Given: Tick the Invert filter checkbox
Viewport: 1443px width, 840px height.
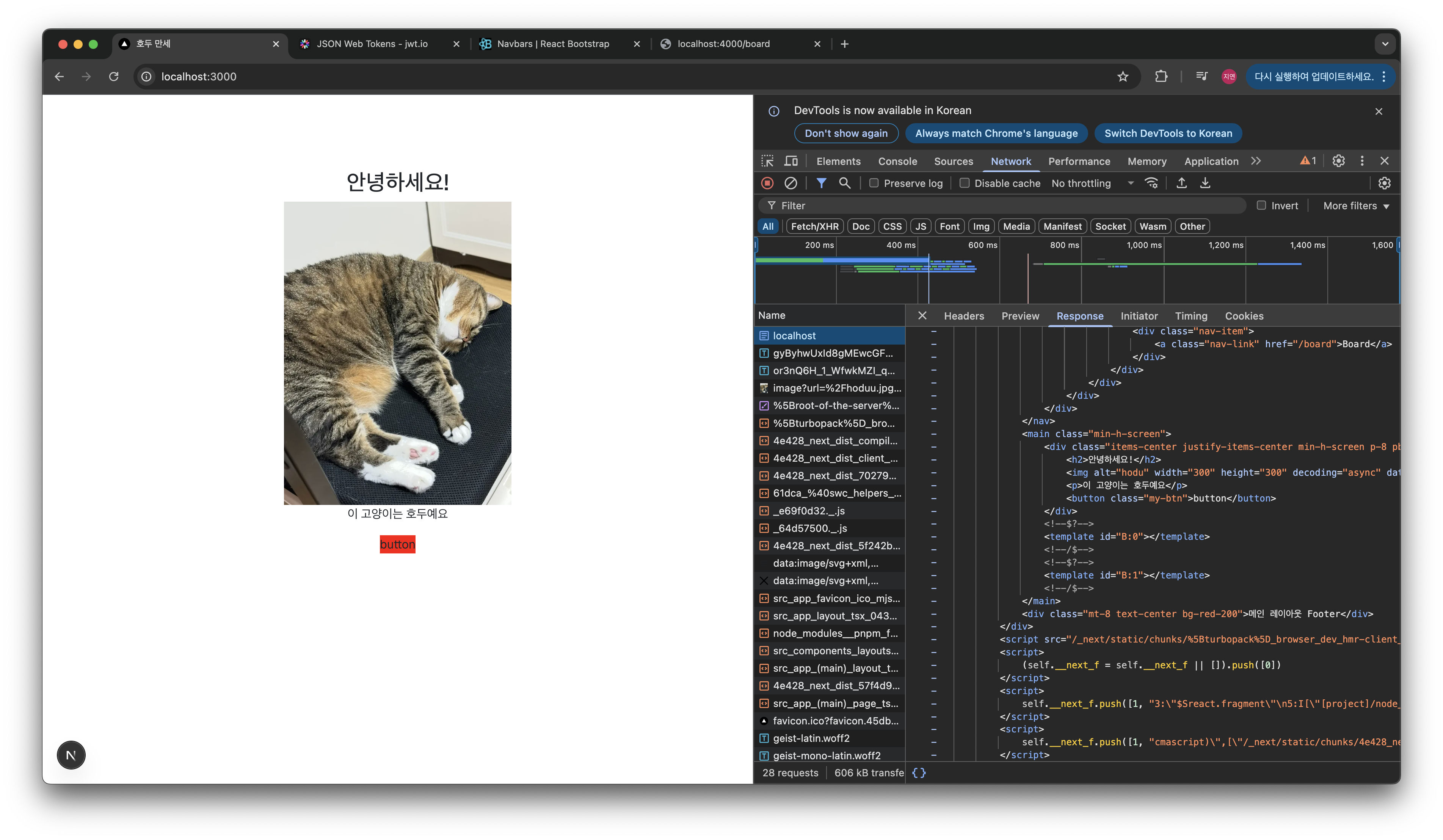Looking at the screenshot, I should (x=1261, y=205).
